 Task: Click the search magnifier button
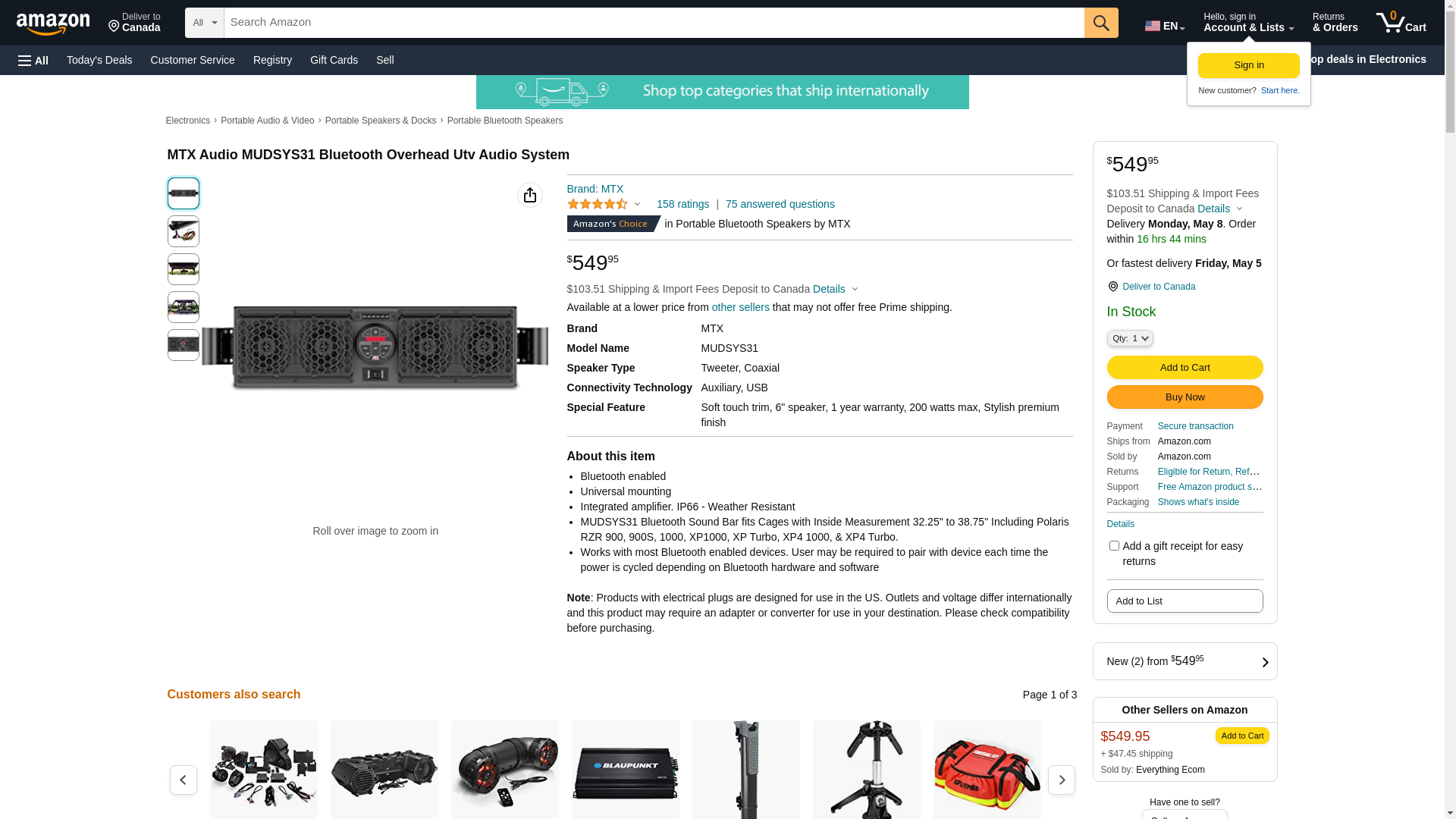pyautogui.click(x=1101, y=23)
